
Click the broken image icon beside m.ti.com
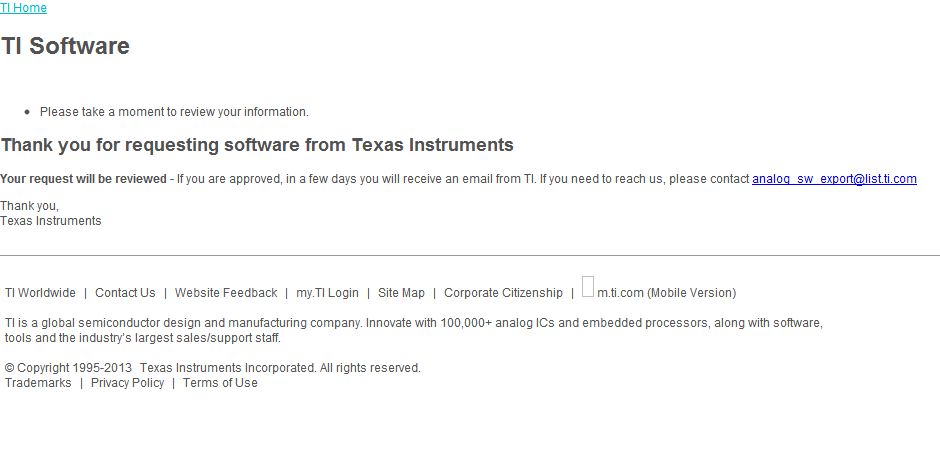coord(588,287)
